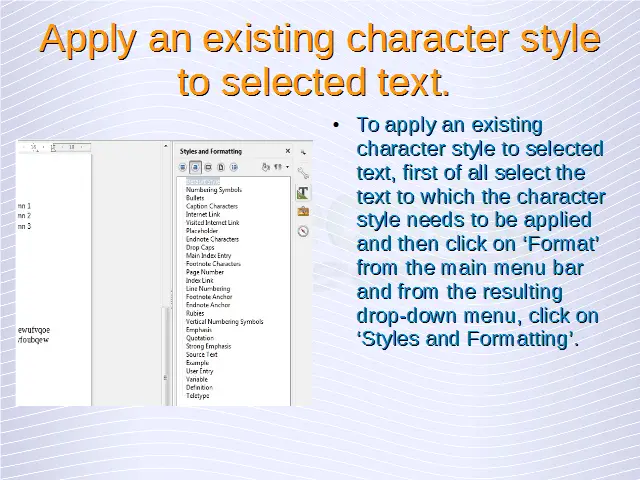This screenshot has width=640, height=480.
Task: Open sidebar Navigator compass icon
Action: [x=302, y=230]
